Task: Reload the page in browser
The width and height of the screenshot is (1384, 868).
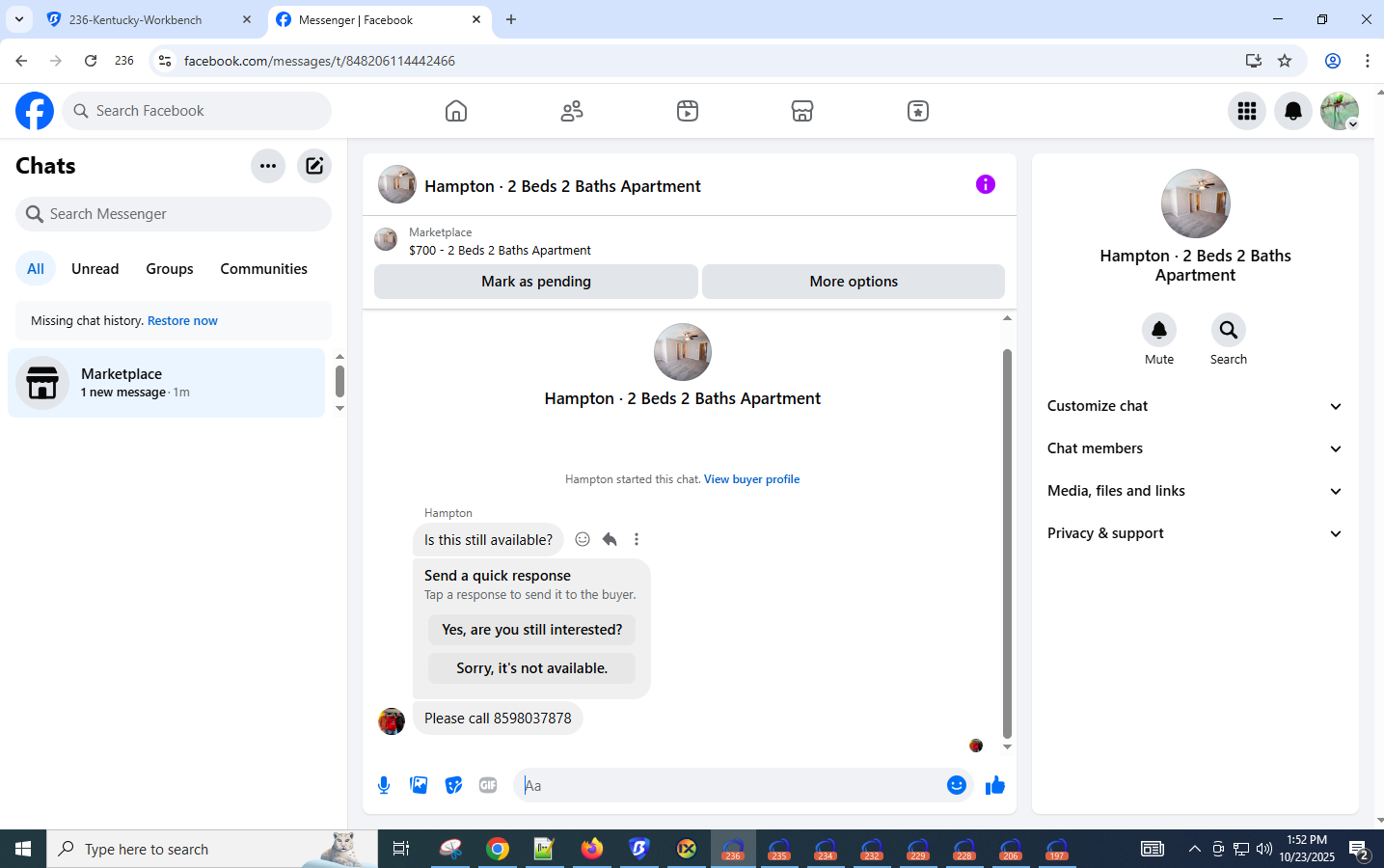Action: (x=91, y=61)
